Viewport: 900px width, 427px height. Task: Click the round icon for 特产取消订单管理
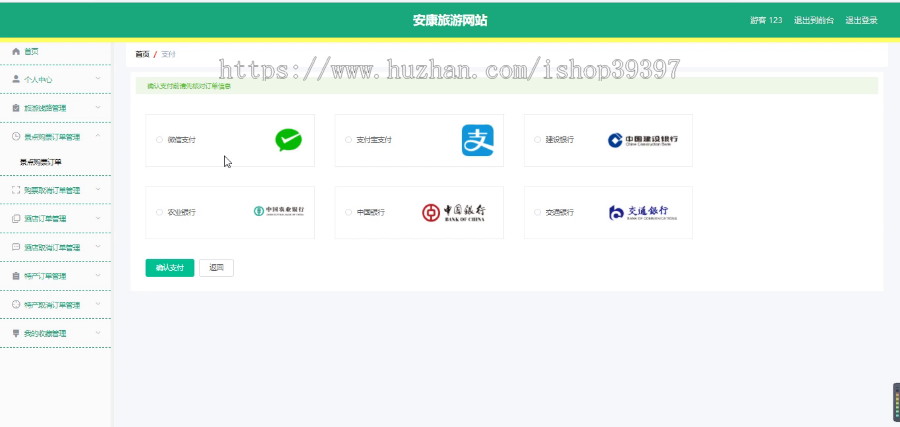16,305
